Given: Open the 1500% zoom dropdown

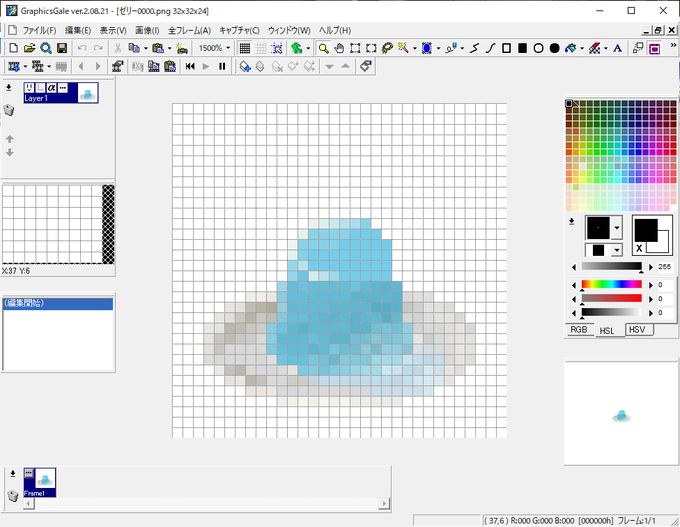Looking at the screenshot, I should [x=228, y=48].
